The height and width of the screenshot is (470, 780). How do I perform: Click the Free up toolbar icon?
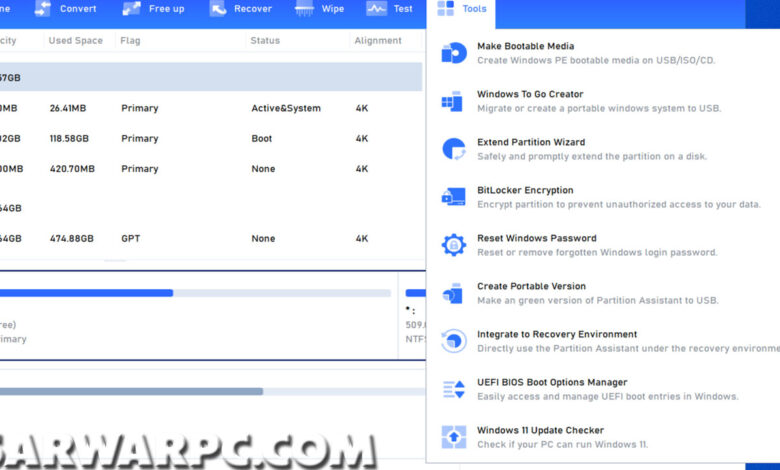point(131,8)
